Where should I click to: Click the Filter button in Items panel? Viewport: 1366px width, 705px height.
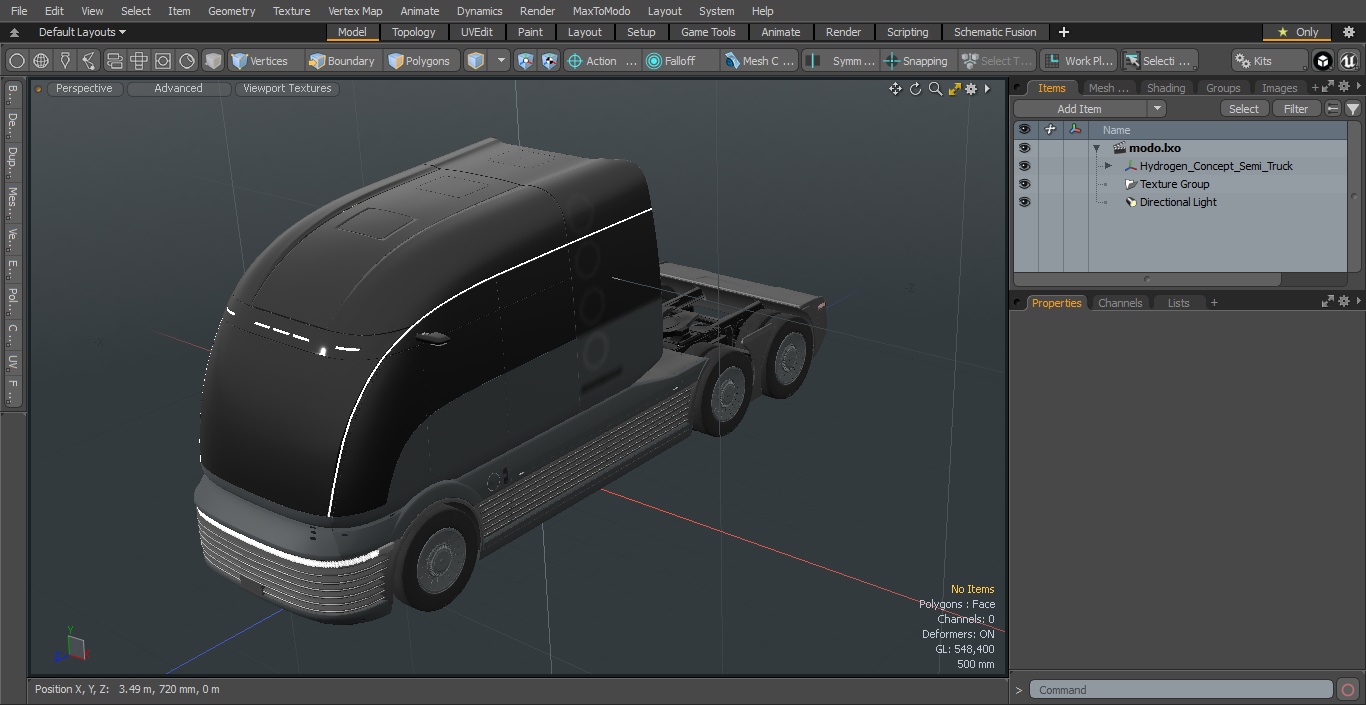tap(1296, 109)
